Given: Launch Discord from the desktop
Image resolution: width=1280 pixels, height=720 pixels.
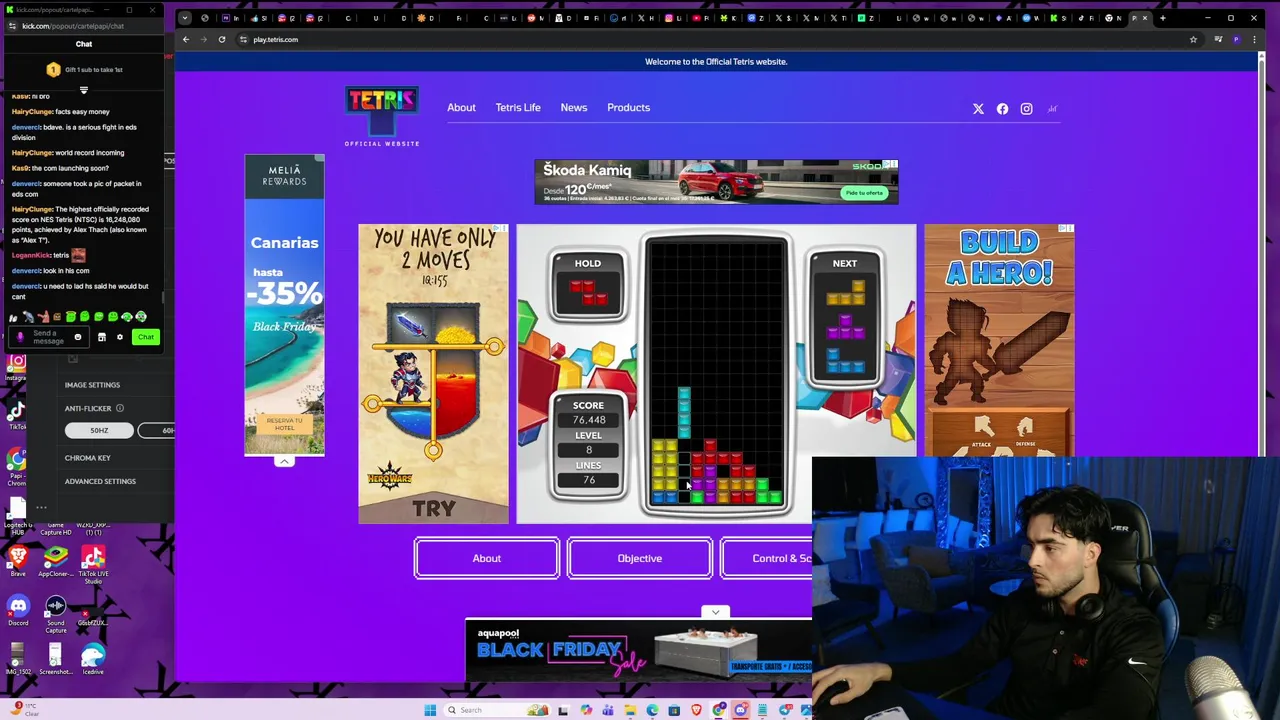Looking at the screenshot, I should click(x=18, y=610).
